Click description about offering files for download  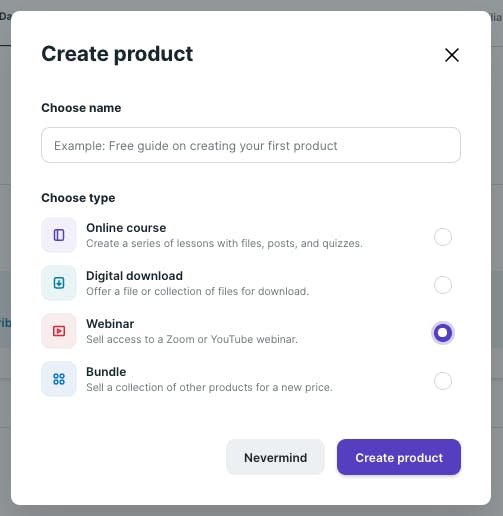pyautogui.click(x=197, y=292)
